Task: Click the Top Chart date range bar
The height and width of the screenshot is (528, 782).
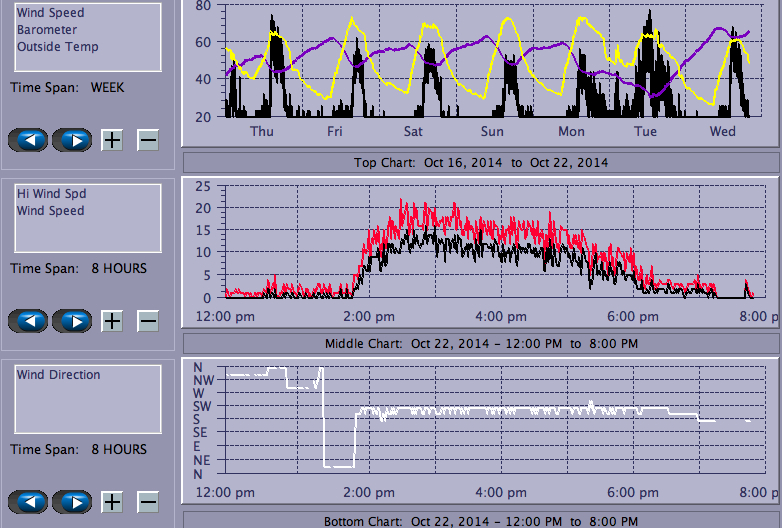Action: pyautogui.click(x=480, y=162)
